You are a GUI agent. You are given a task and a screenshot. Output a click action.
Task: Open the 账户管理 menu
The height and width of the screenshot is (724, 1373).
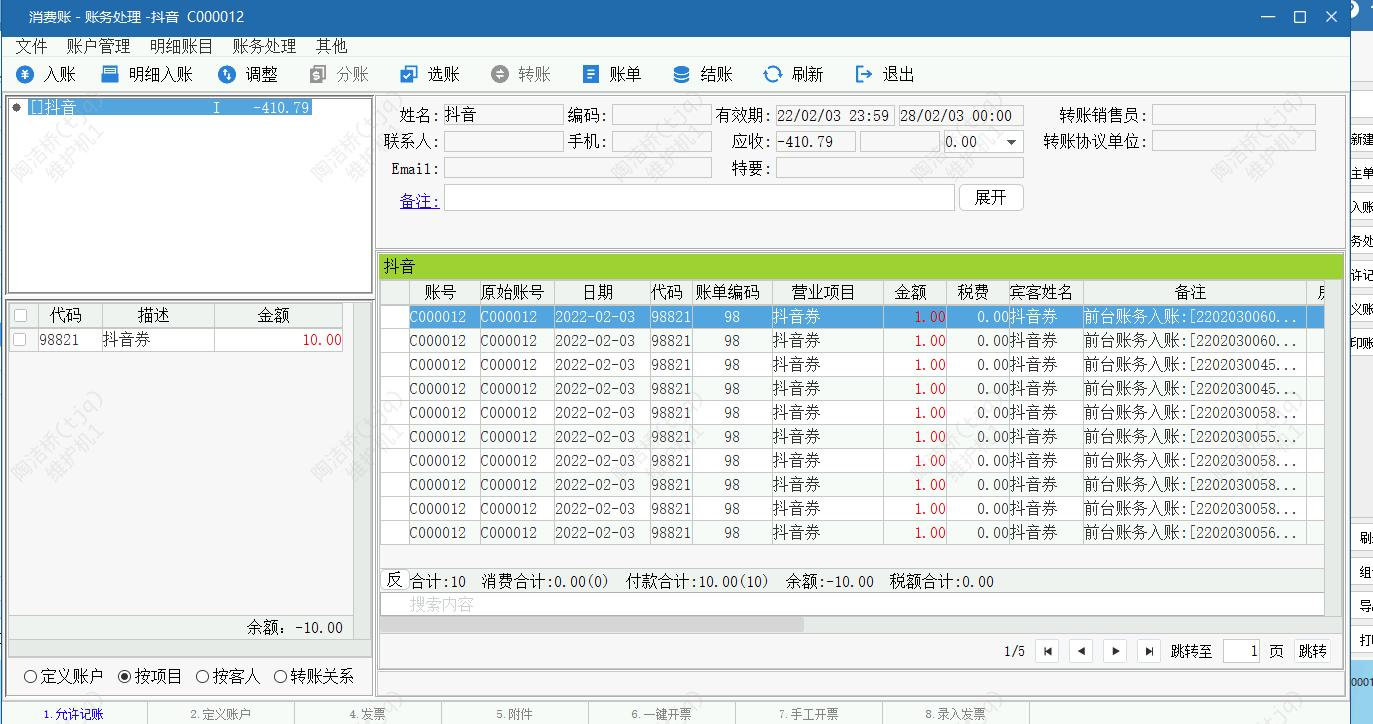[x=99, y=46]
